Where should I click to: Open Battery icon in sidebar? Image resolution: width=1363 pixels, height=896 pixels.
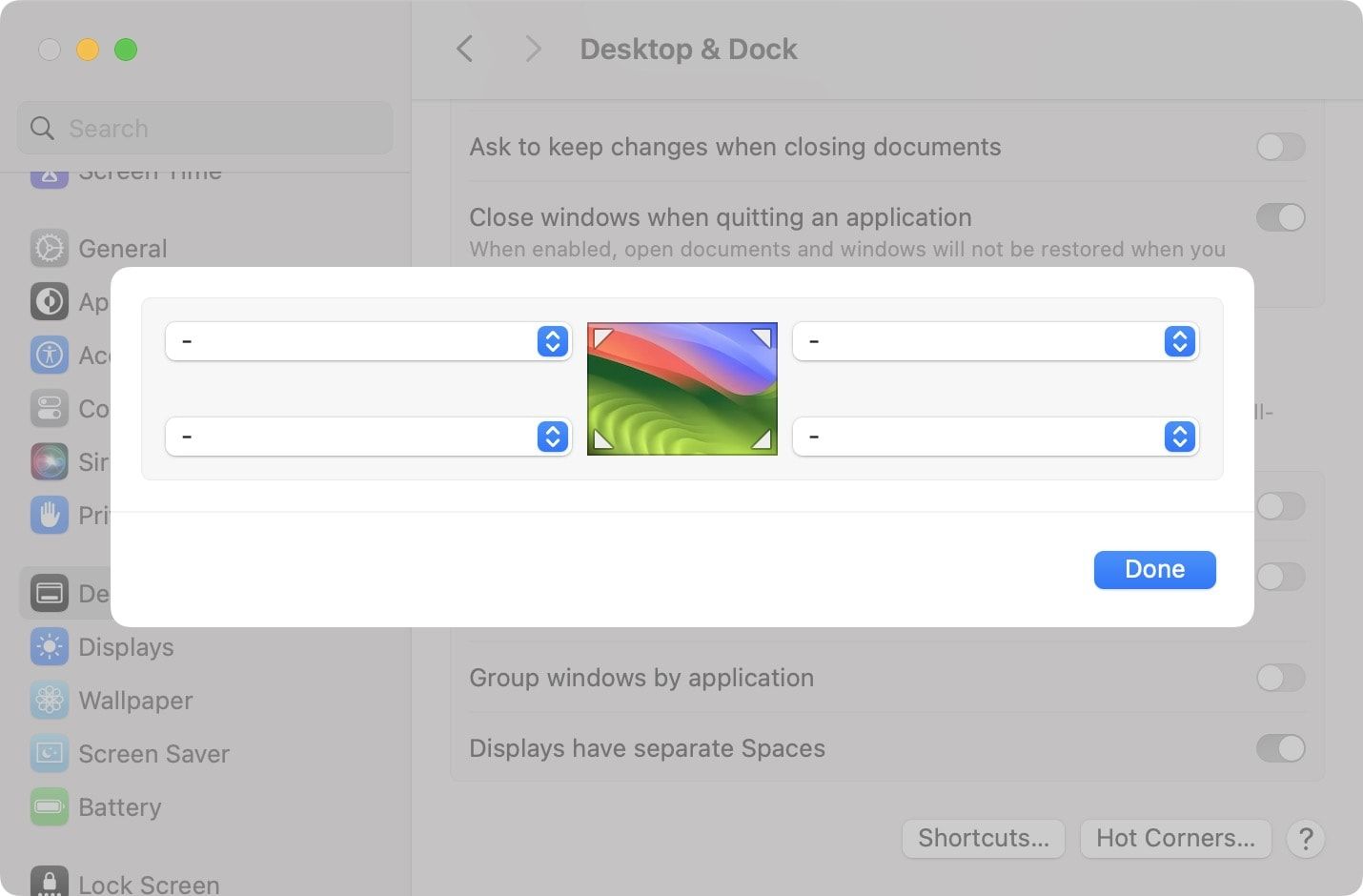(50, 807)
